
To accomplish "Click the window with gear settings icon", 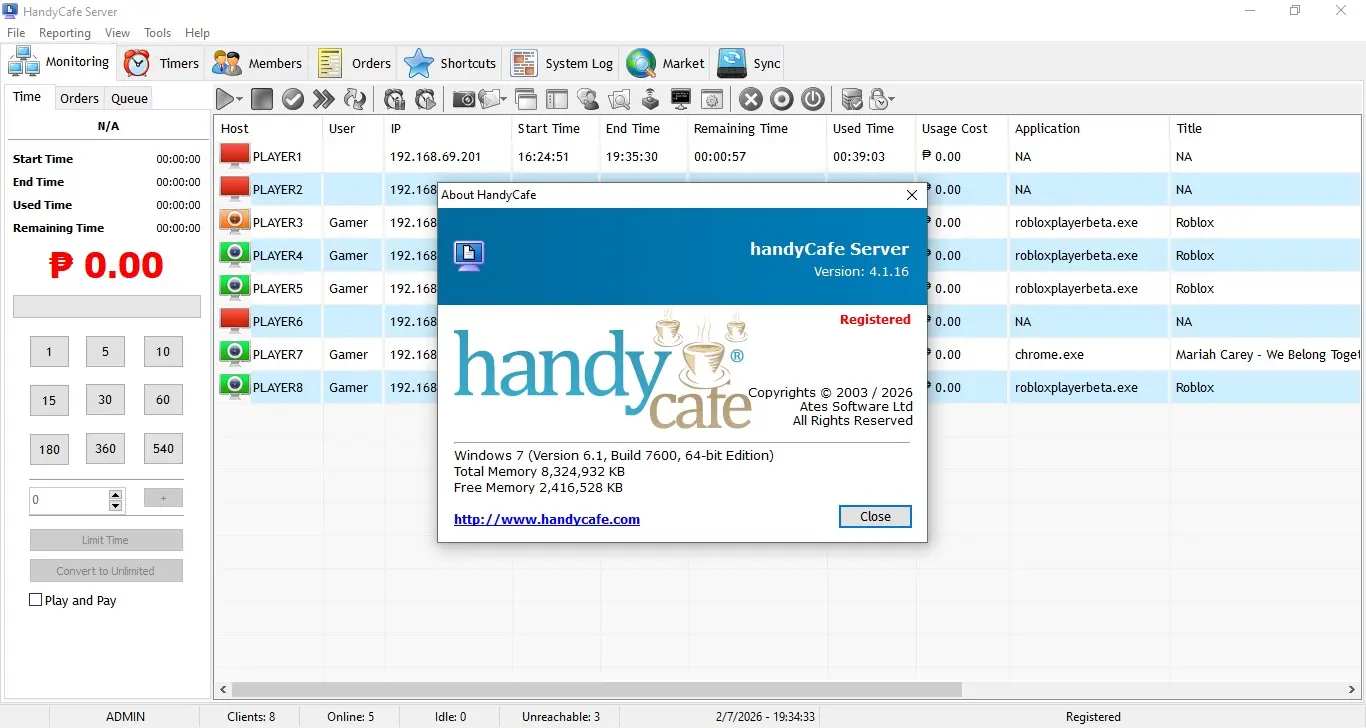I will 712,99.
